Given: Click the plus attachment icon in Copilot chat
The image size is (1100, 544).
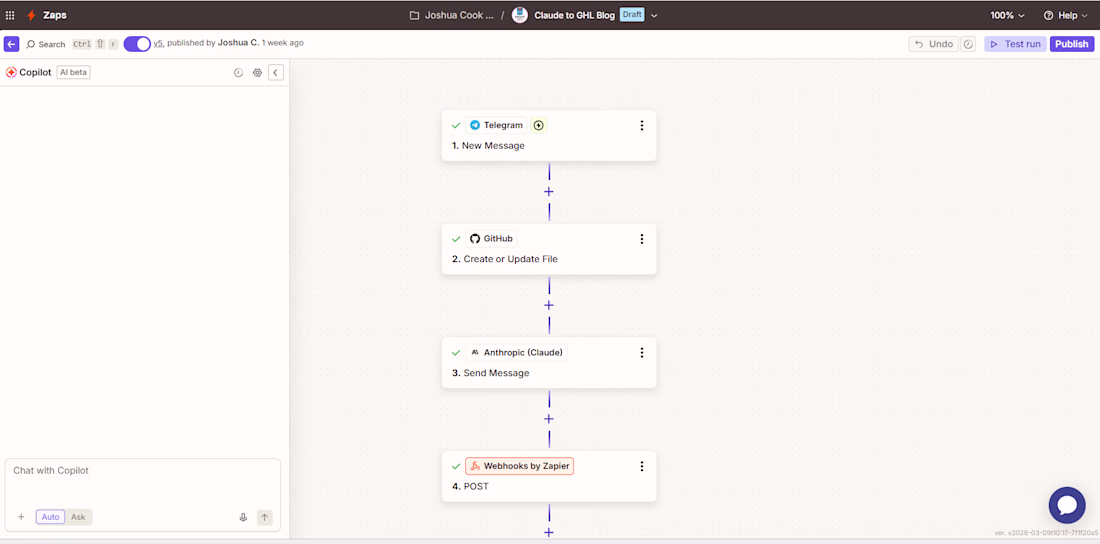Looking at the screenshot, I should pyautogui.click(x=21, y=517).
